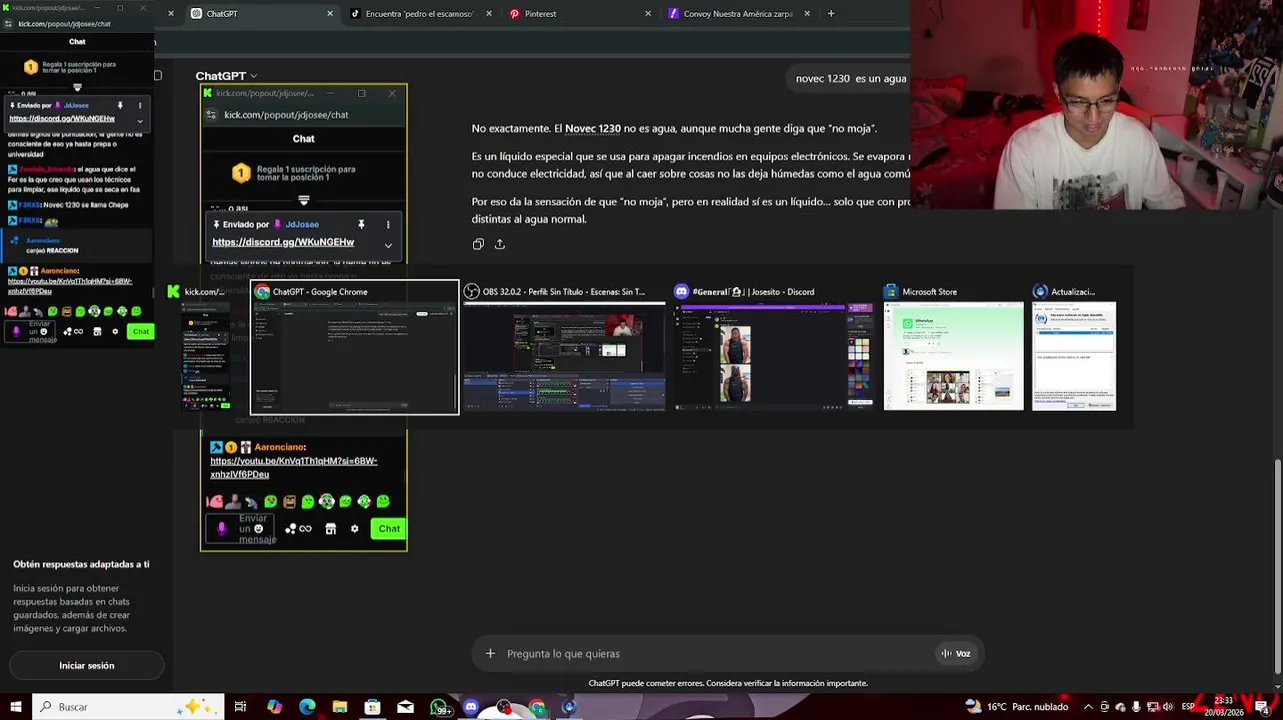
Task: Open Discord from the taskbar
Action: pyautogui.click(x=471, y=707)
